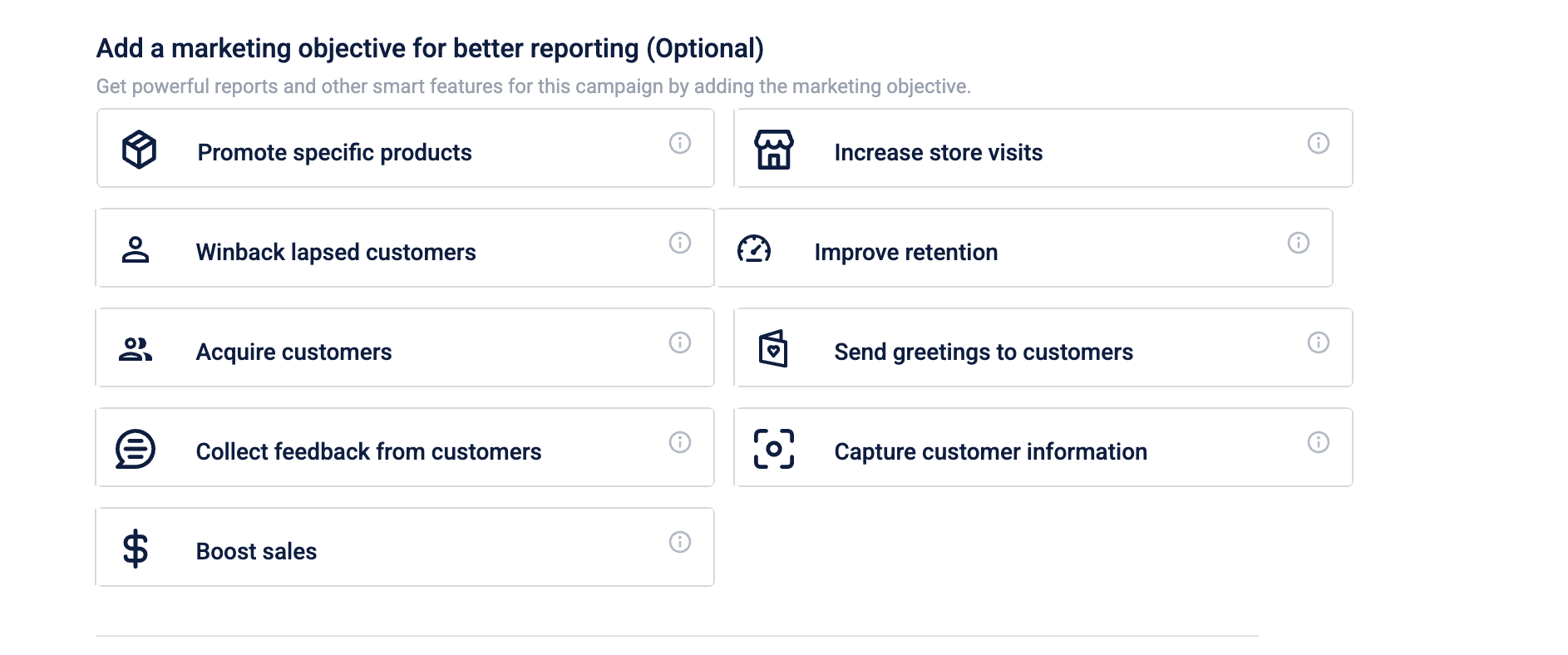This screenshot has height=655, width=1568.
Task: Choose the Increase store visits objective
Action: pyautogui.click(x=938, y=152)
